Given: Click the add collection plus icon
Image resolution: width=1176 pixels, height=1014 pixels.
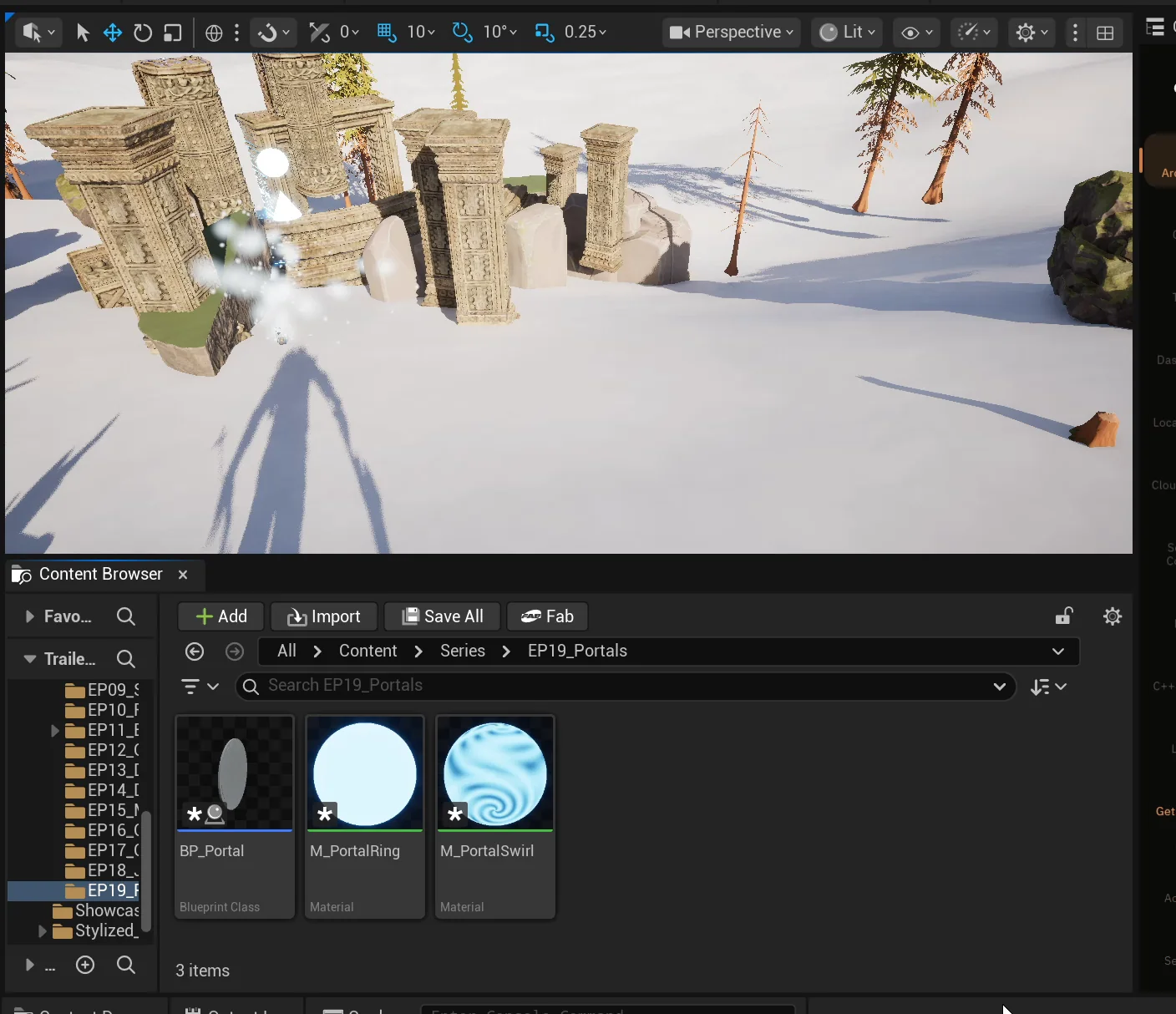Looking at the screenshot, I should coord(85,965).
